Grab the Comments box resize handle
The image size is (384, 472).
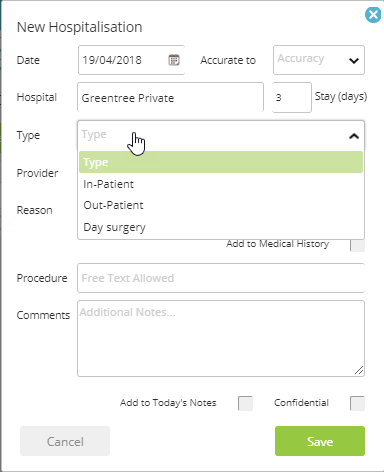click(x=359, y=370)
